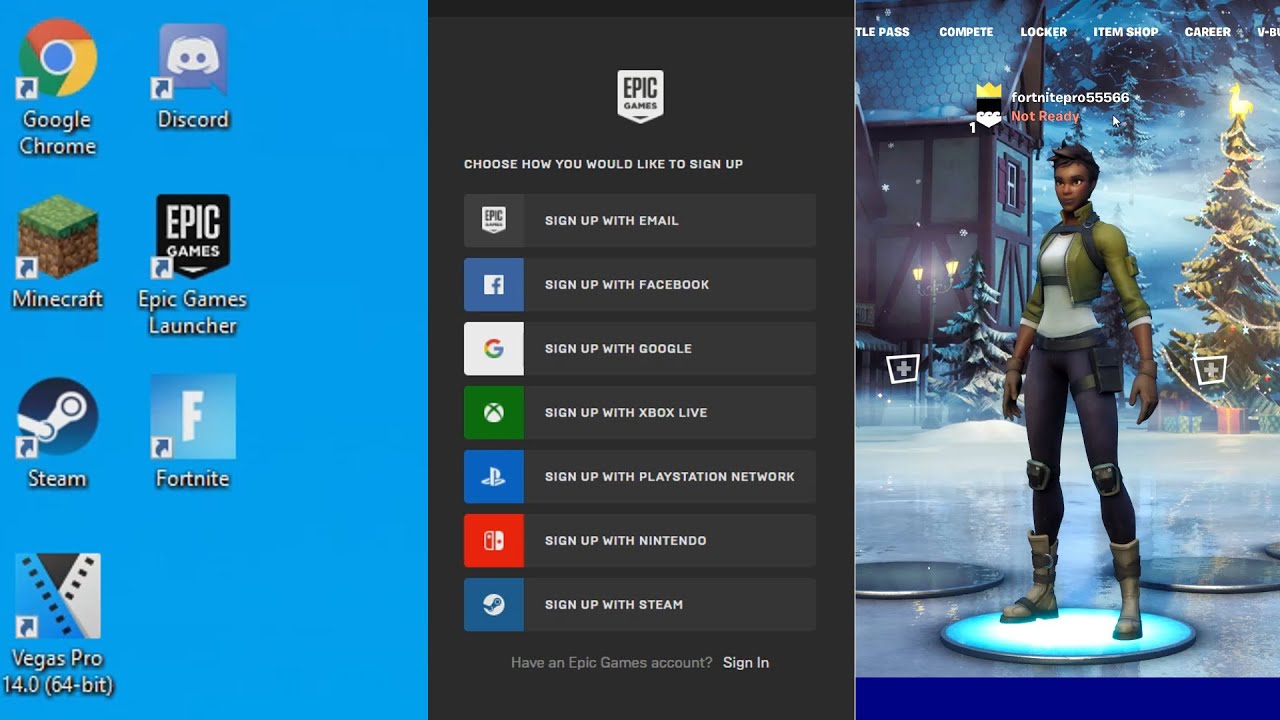Click the plus invite slot right of the character
1280x720 pixels.
click(x=1211, y=371)
